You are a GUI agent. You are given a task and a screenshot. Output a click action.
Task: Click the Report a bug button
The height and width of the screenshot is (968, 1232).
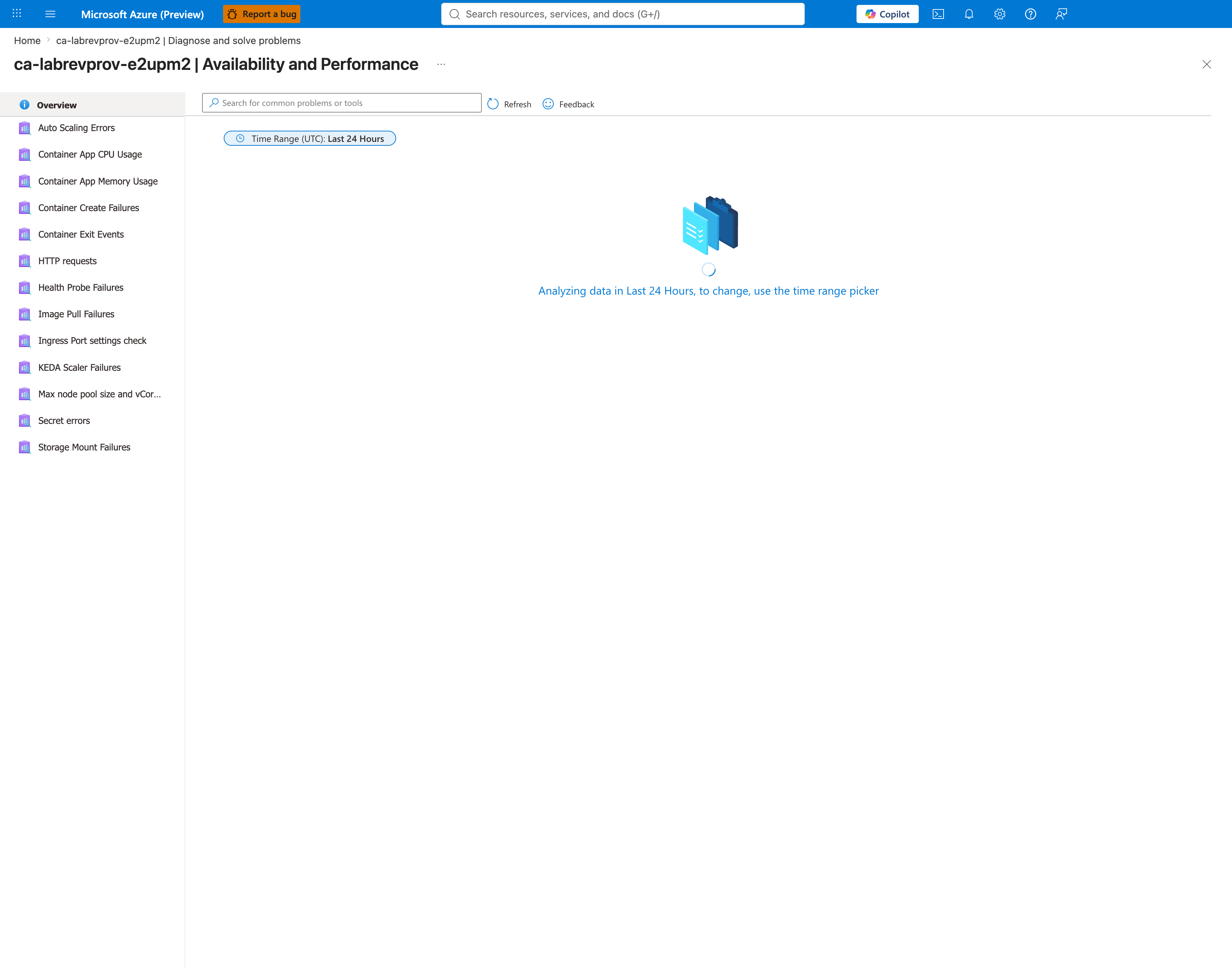tap(262, 14)
